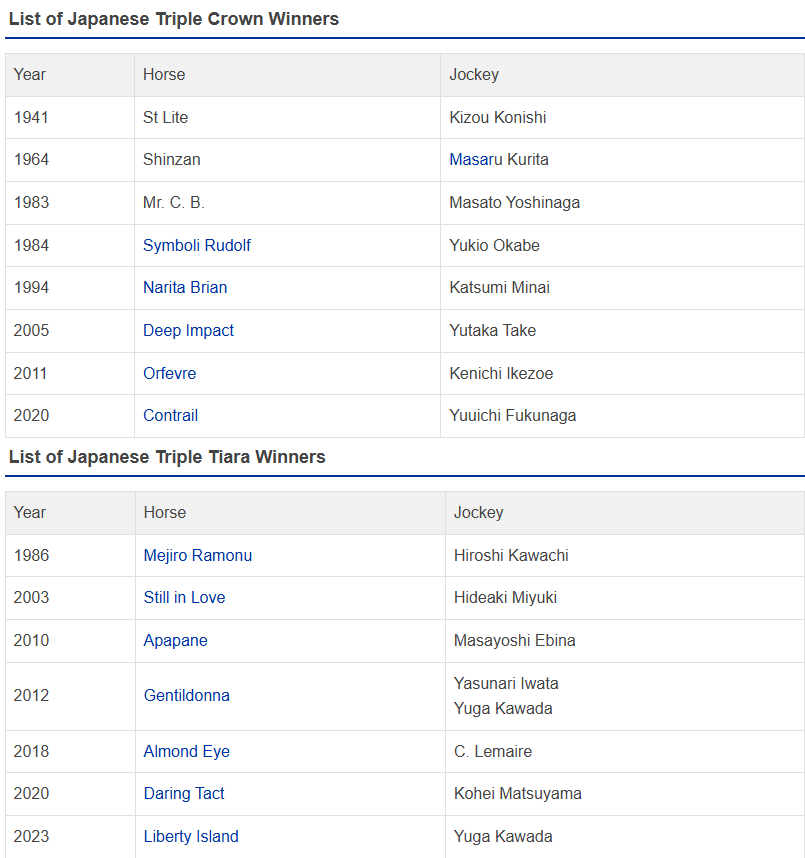805x858 pixels.
Task: Click the 'List of Japanese Triple Crown Winners' heading
Action: (x=174, y=19)
